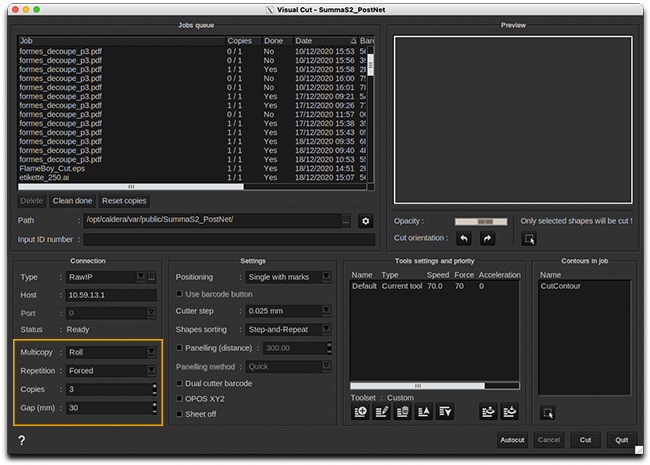Click the edit tool pencil icon
Image resolution: width=650 pixels, height=465 pixels.
(x=380, y=410)
